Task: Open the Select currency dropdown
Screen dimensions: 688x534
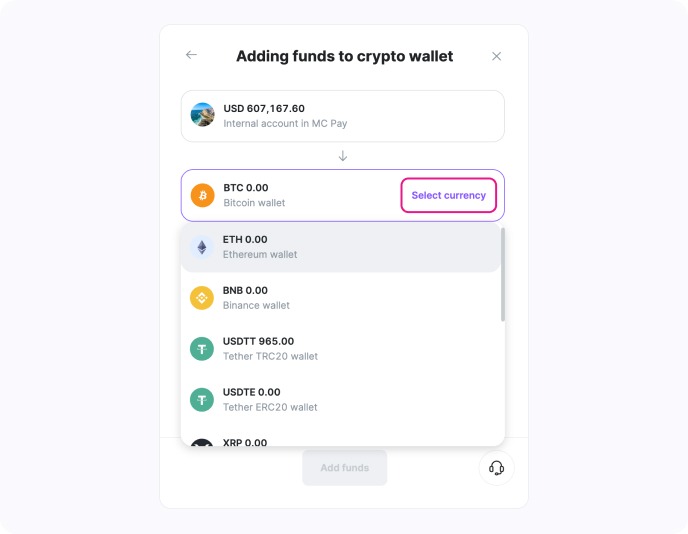Action: pos(448,195)
